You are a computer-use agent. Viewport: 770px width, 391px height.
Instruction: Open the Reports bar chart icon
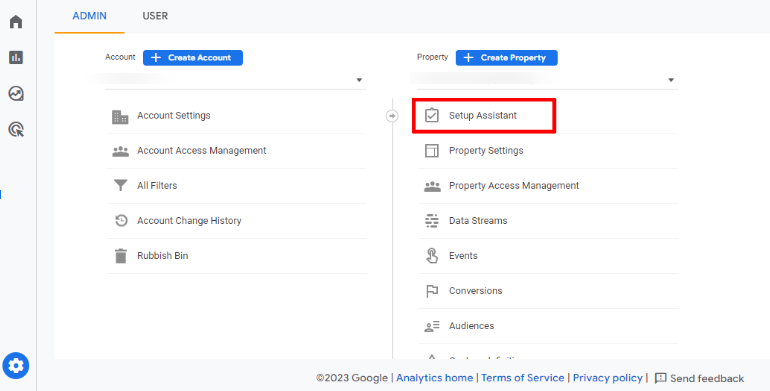(x=16, y=57)
